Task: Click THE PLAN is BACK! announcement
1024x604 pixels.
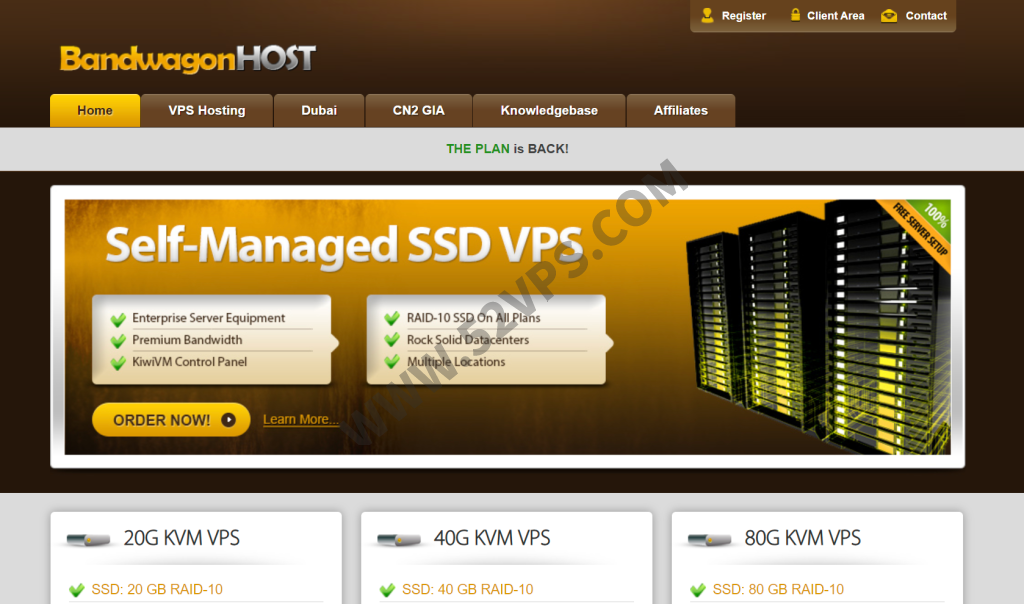Action: [x=507, y=149]
